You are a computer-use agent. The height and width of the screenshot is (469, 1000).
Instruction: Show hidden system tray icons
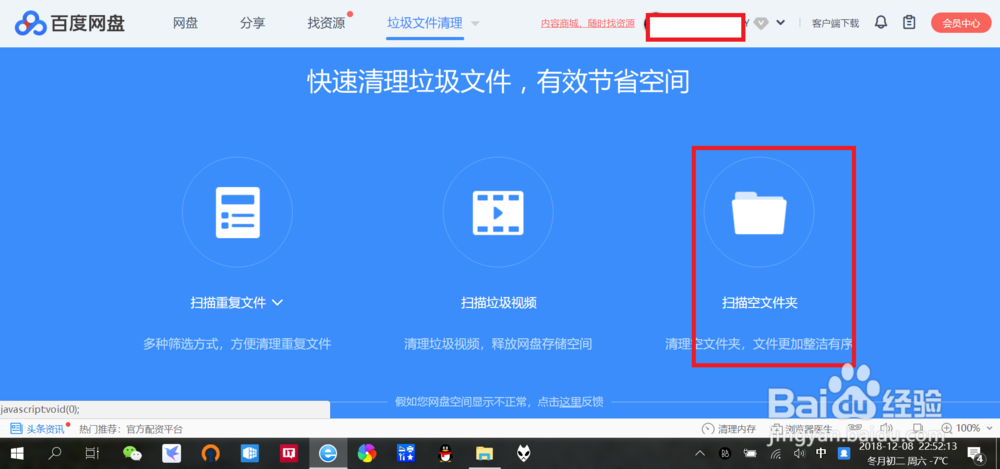coord(700,454)
